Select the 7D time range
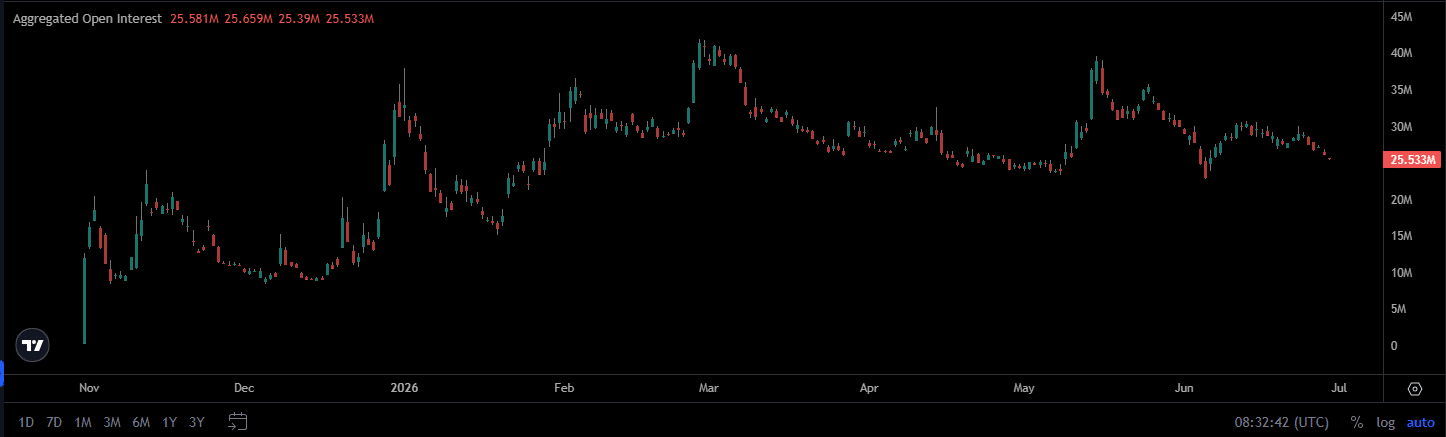Image resolution: width=1446 pixels, height=437 pixels. pos(54,422)
